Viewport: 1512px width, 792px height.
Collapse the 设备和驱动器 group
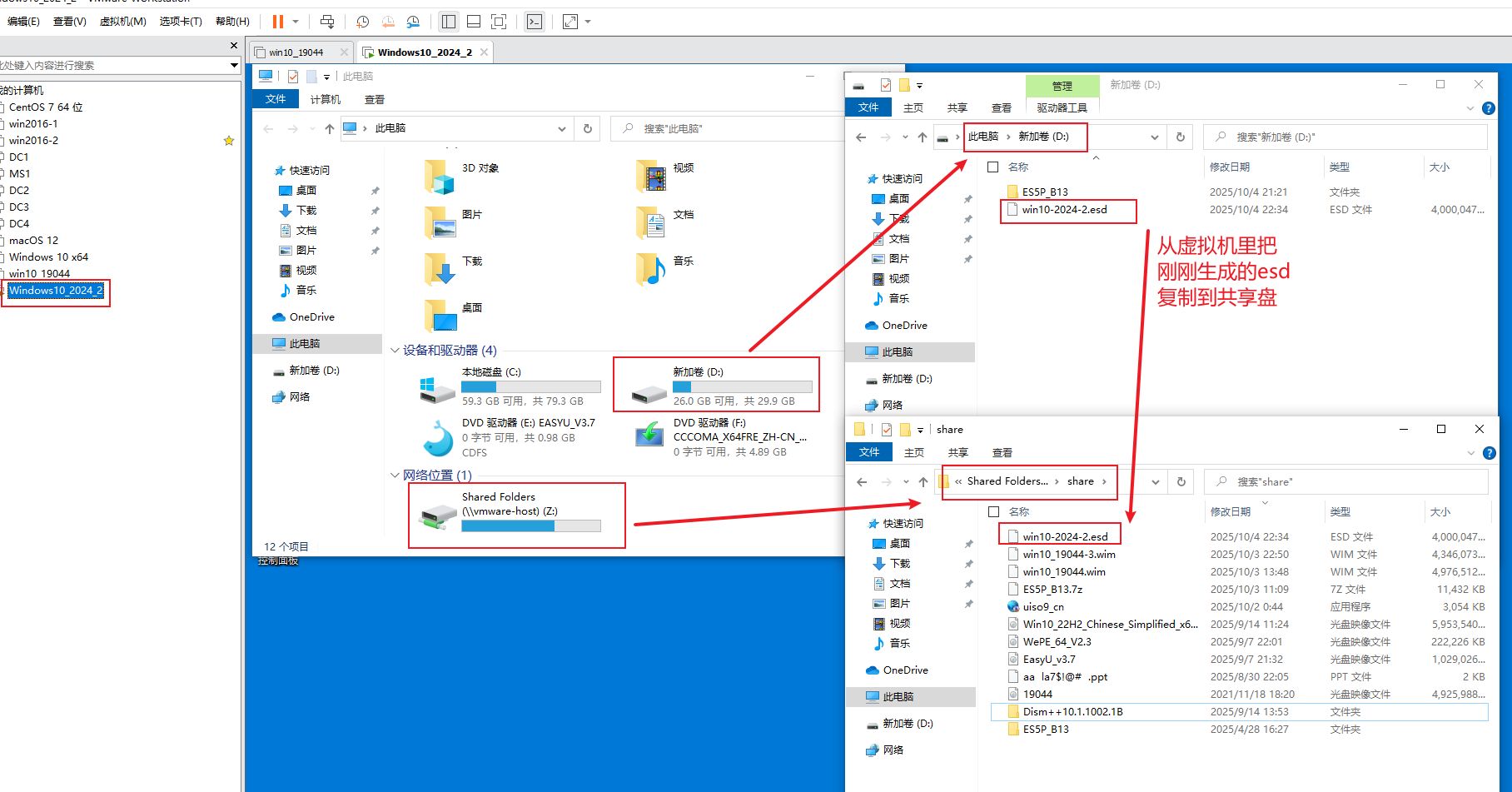[x=395, y=351]
